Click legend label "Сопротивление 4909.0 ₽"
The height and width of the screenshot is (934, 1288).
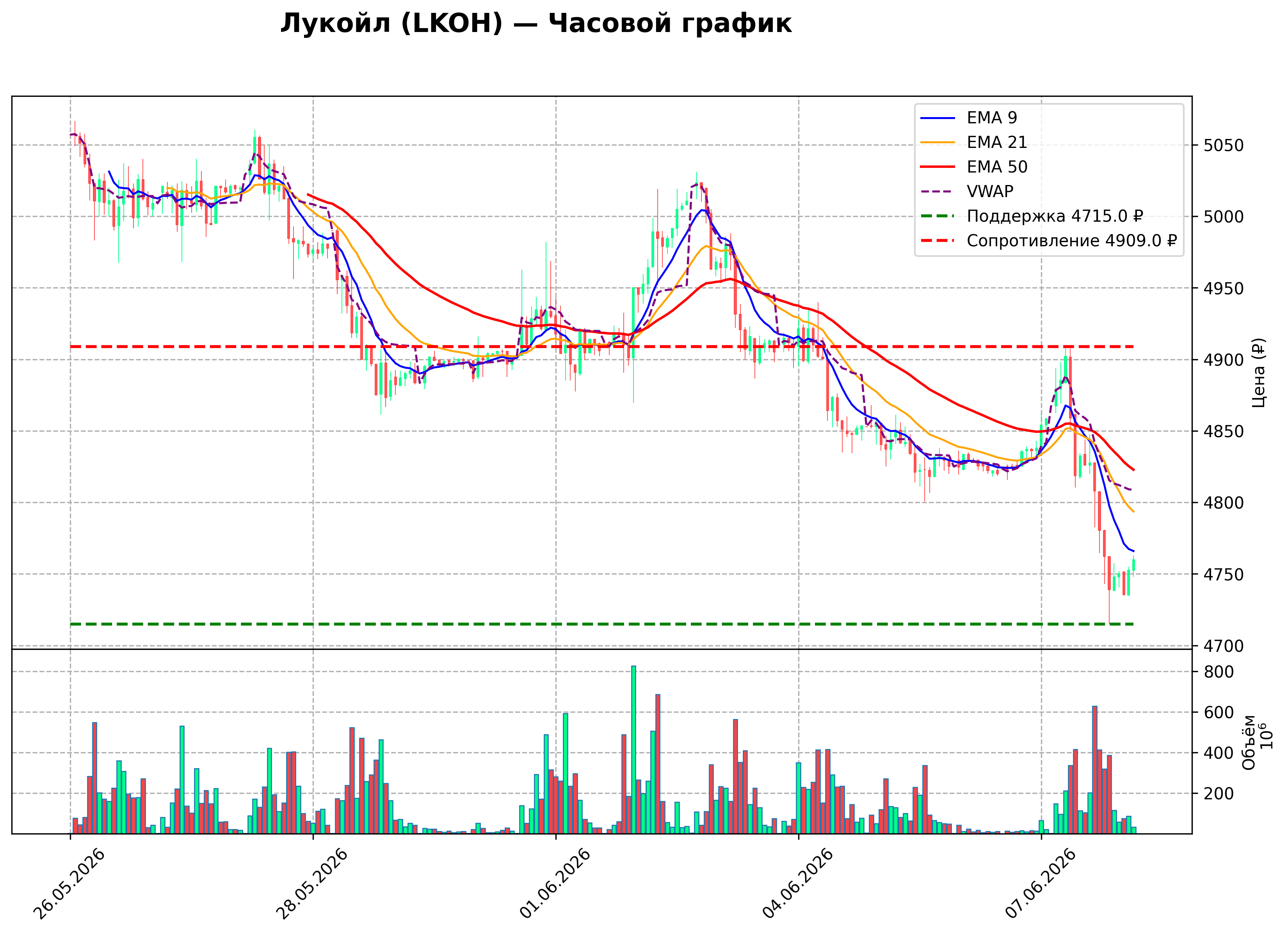click(1072, 241)
